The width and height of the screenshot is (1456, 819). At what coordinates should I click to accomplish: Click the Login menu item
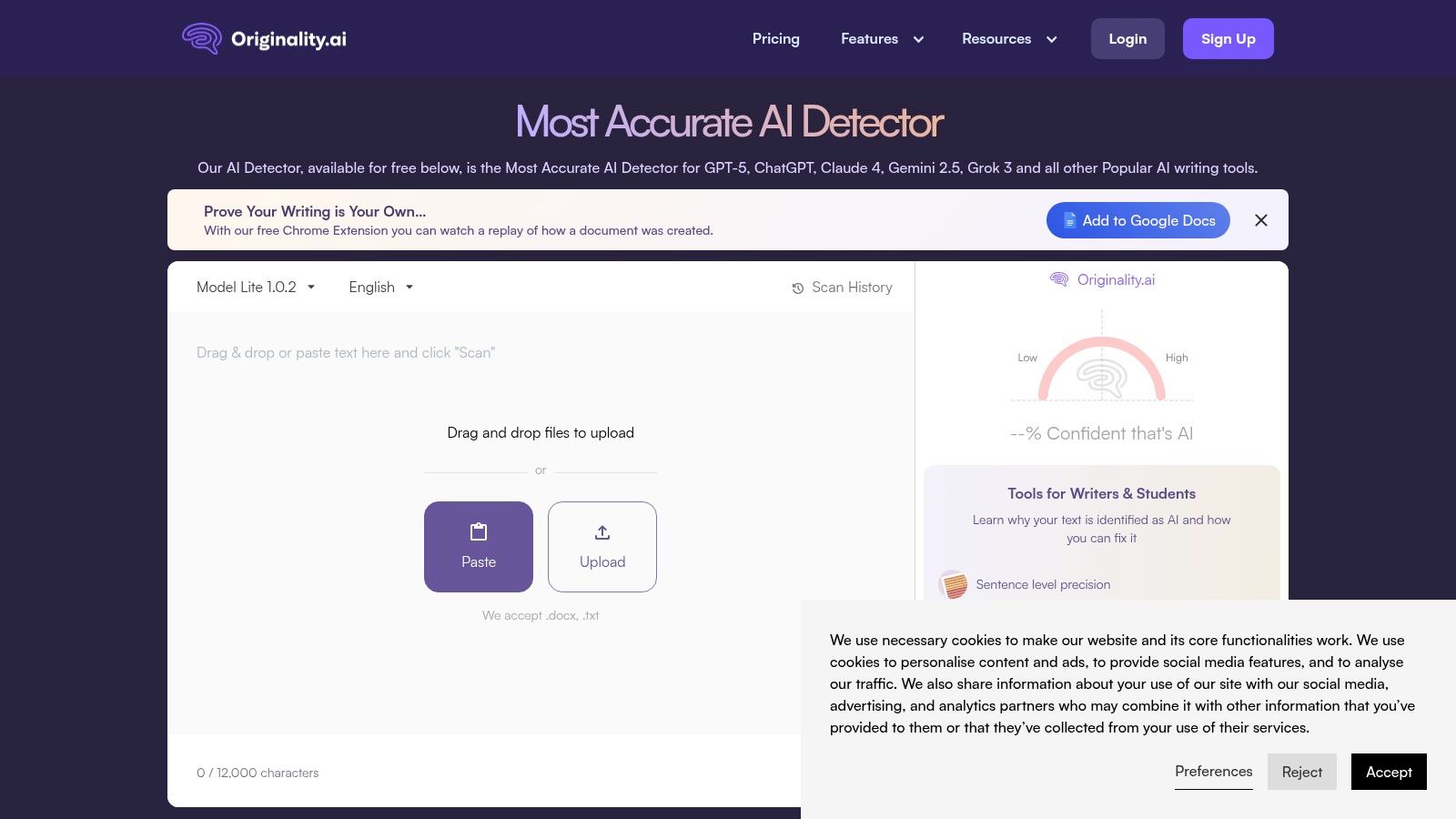(x=1127, y=38)
